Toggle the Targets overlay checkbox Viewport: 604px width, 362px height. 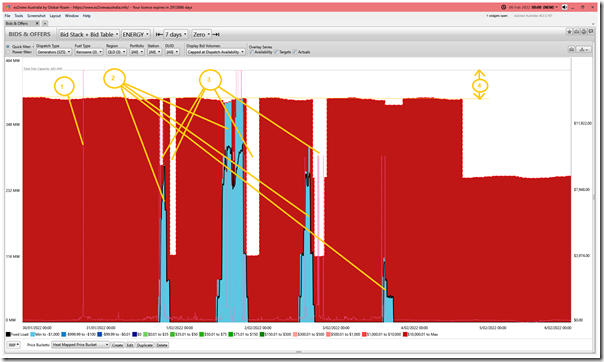click(x=276, y=52)
